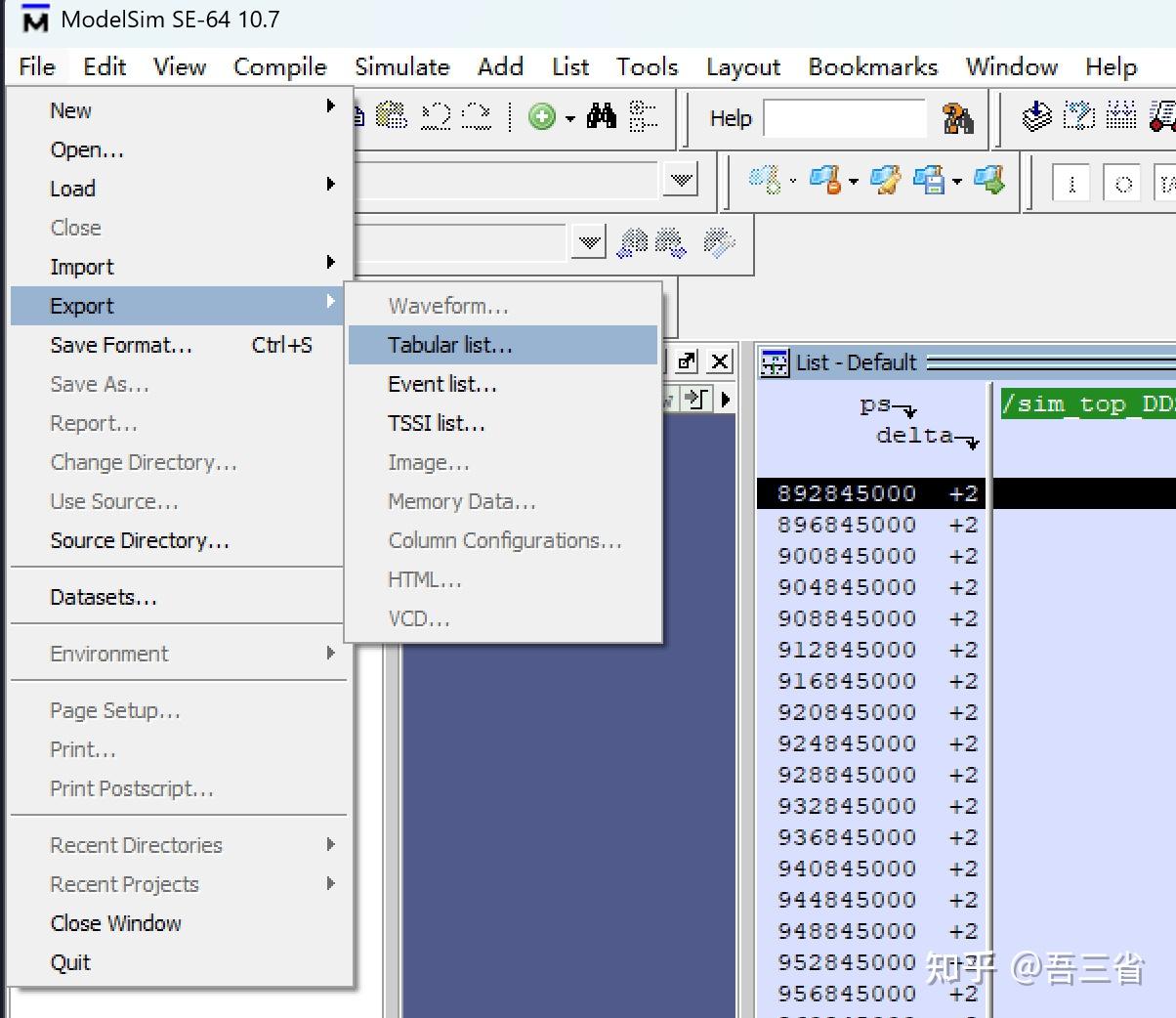The image size is (1176, 1018).
Task: Expand the lower search combo box arrow
Action: pyautogui.click(x=589, y=241)
